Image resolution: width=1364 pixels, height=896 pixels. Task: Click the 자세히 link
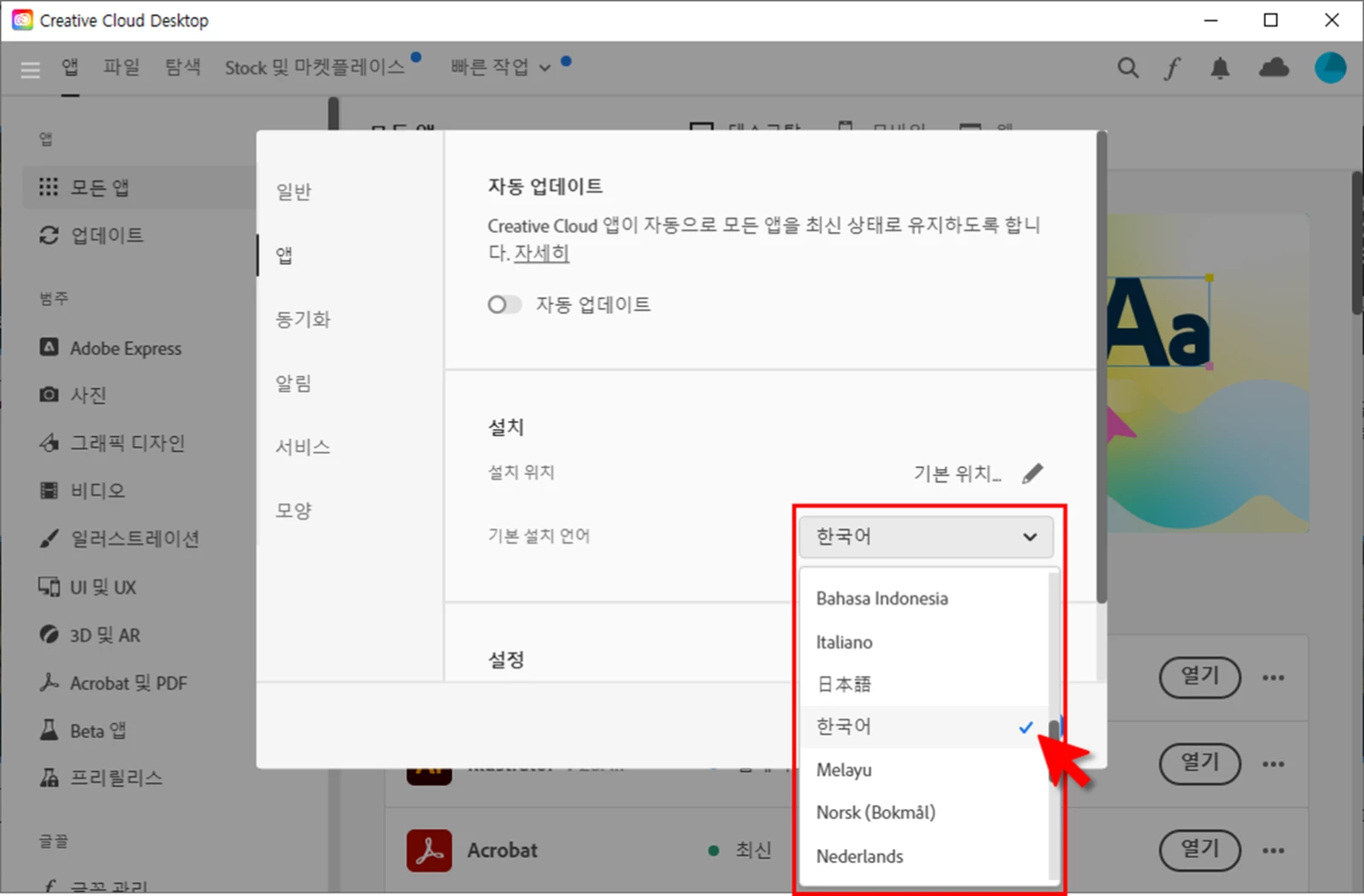click(541, 253)
